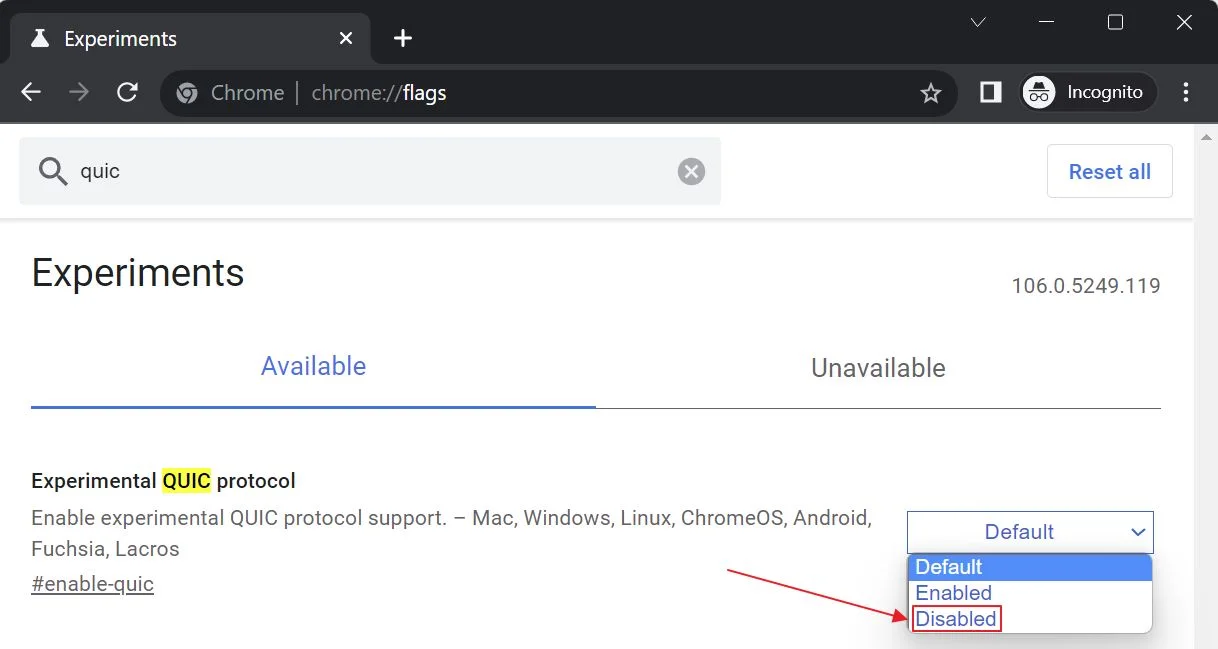Viewport: 1218px width, 649px height.
Task: Open a new tab with plus button
Action: (403, 39)
